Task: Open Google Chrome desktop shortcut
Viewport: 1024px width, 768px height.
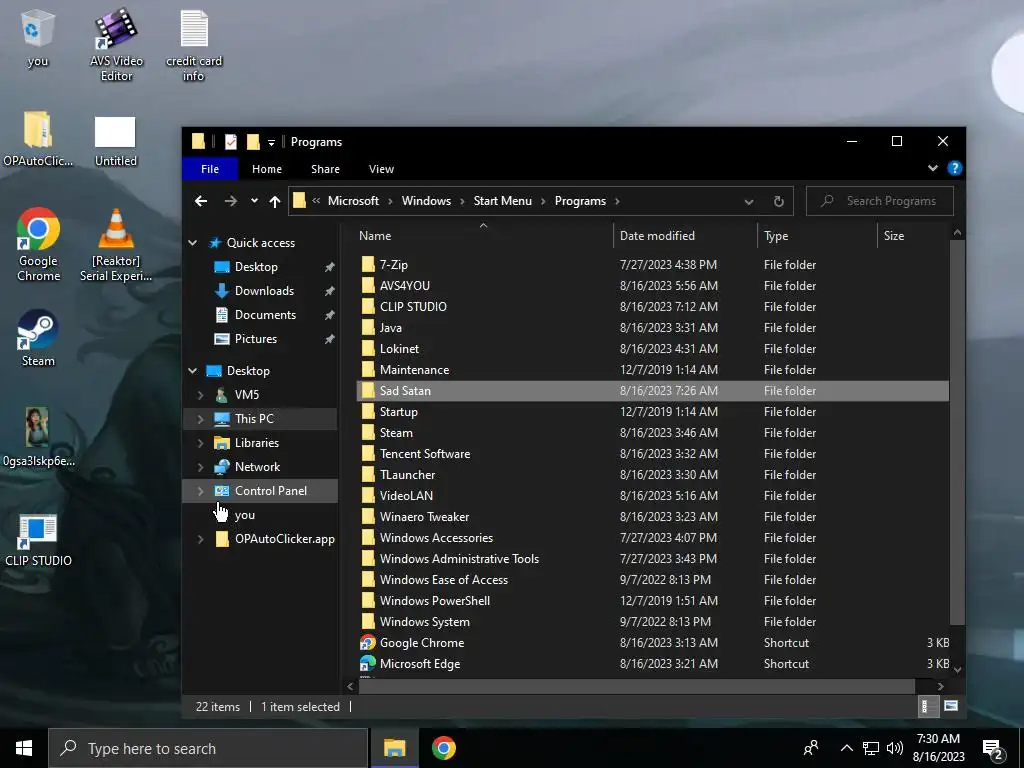Action: (39, 245)
